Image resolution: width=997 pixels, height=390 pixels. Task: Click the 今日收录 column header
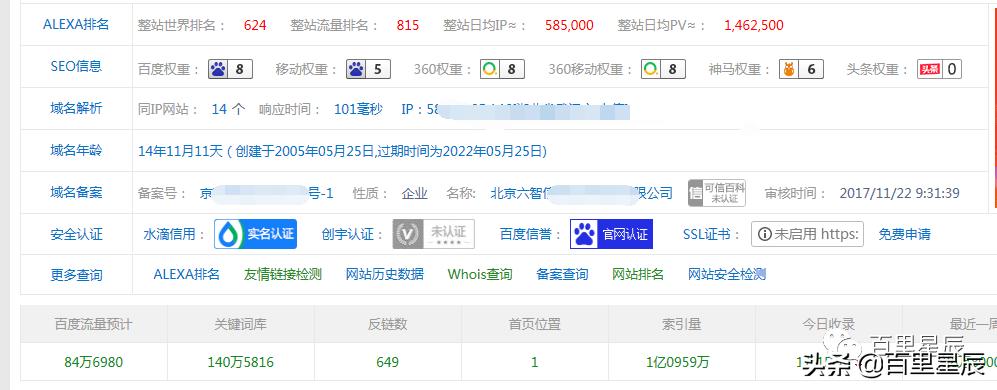tap(829, 324)
